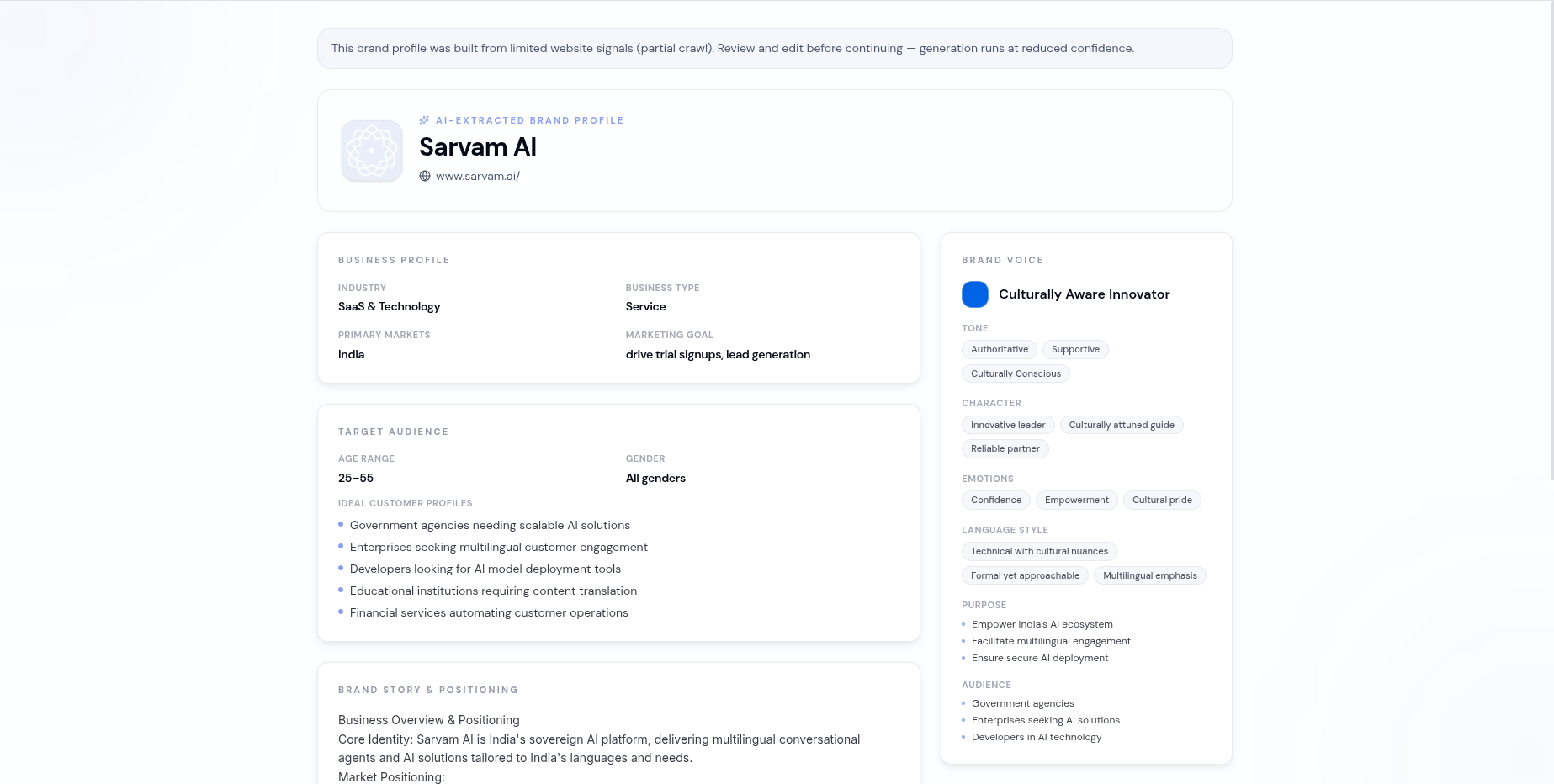Click the Innovative leader character tag
The image size is (1554, 784).
click(x=1008, y=426)
